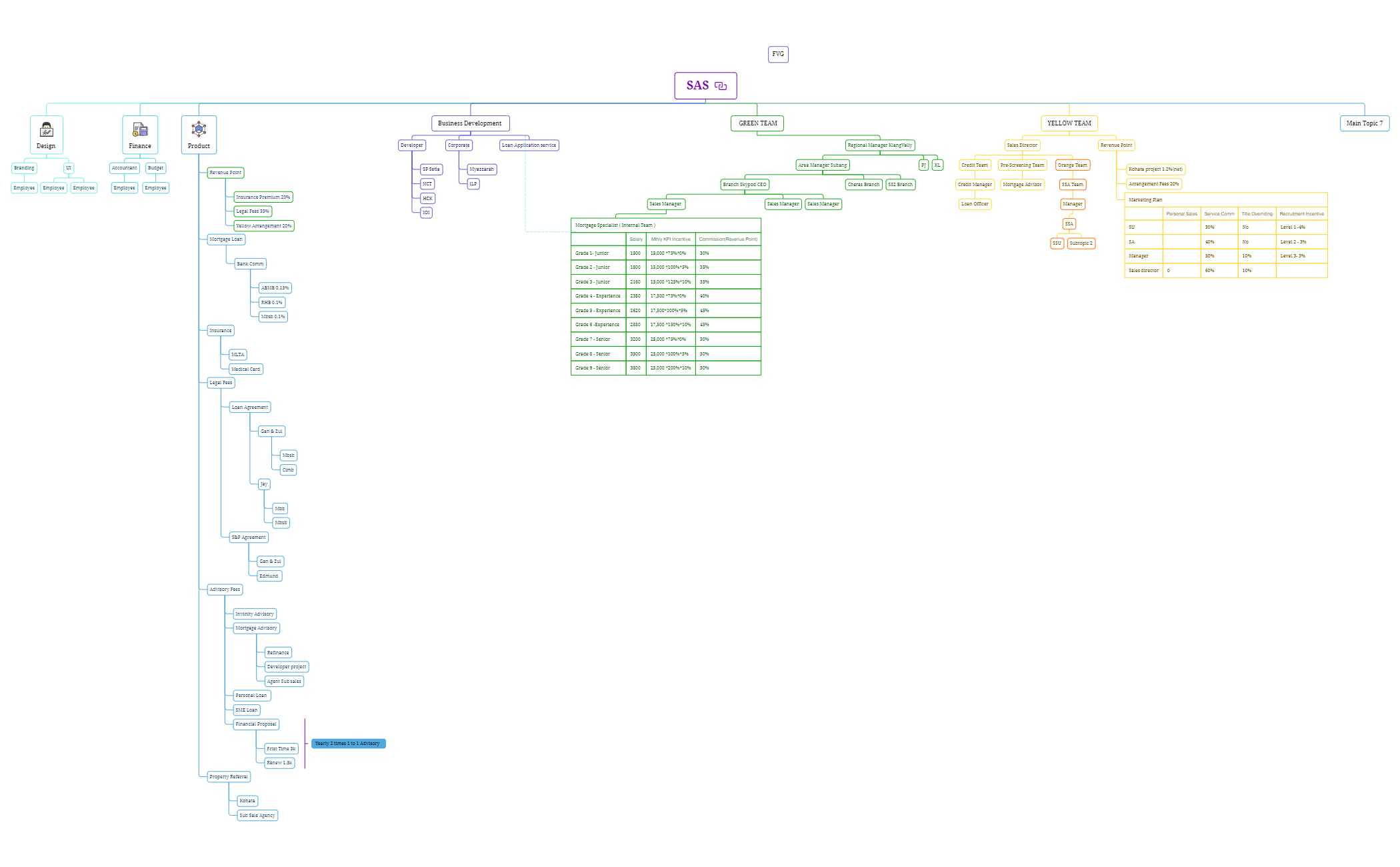Select the YELLOW TEAM topic
Image resolution: width=1400 pixels, height=867 pixels.
tap(1069, 123)
